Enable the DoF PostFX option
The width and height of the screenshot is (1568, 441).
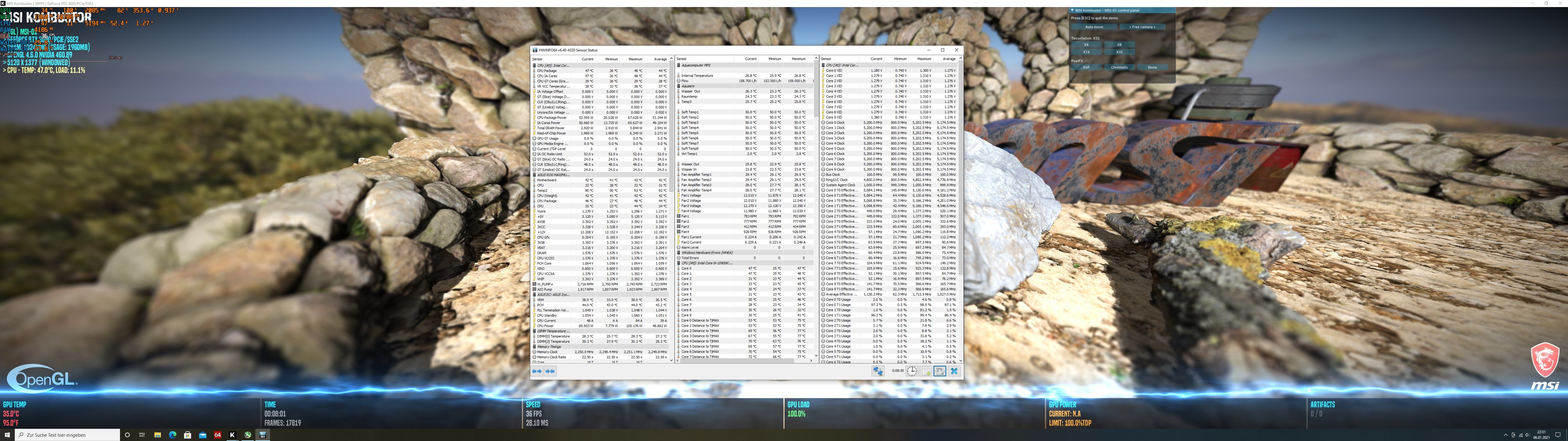pyautogui.click(x=1086, y=67)
